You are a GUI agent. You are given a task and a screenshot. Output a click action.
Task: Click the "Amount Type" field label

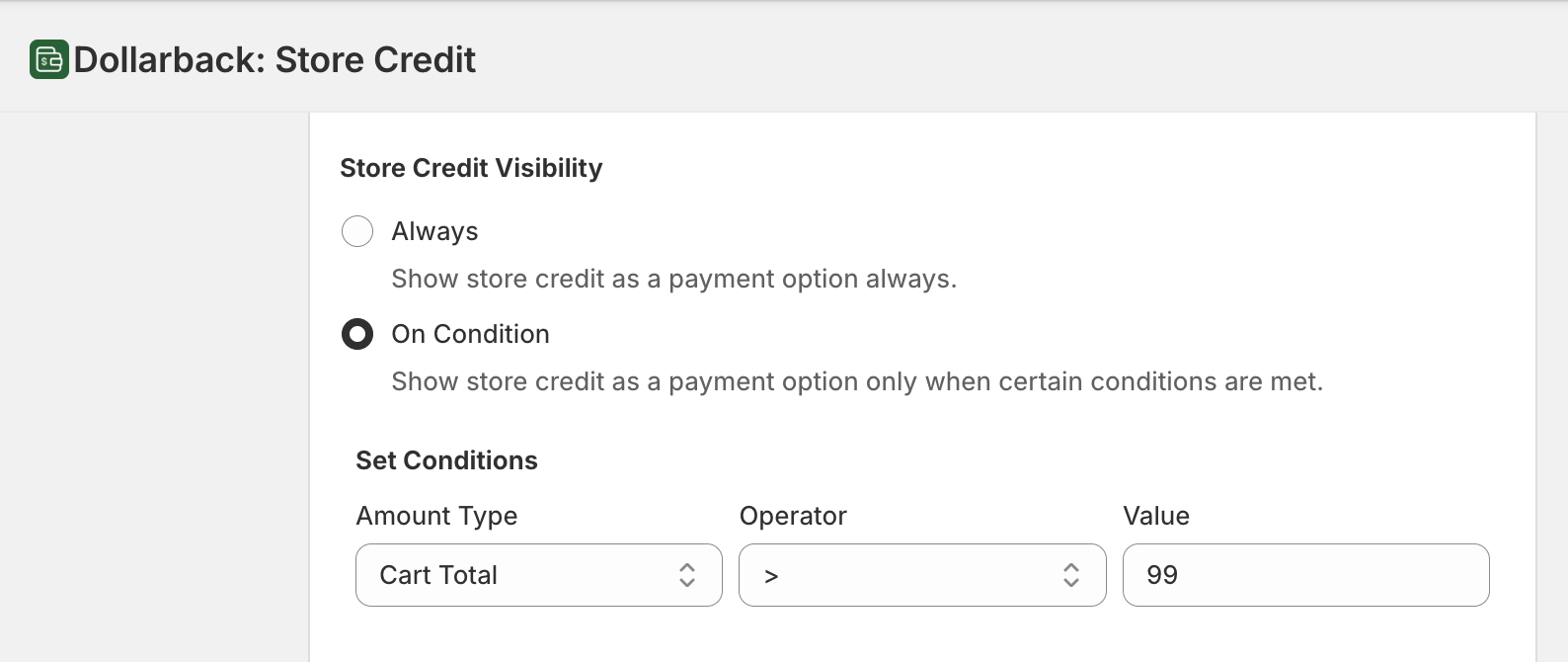click(x=436, y=516)
